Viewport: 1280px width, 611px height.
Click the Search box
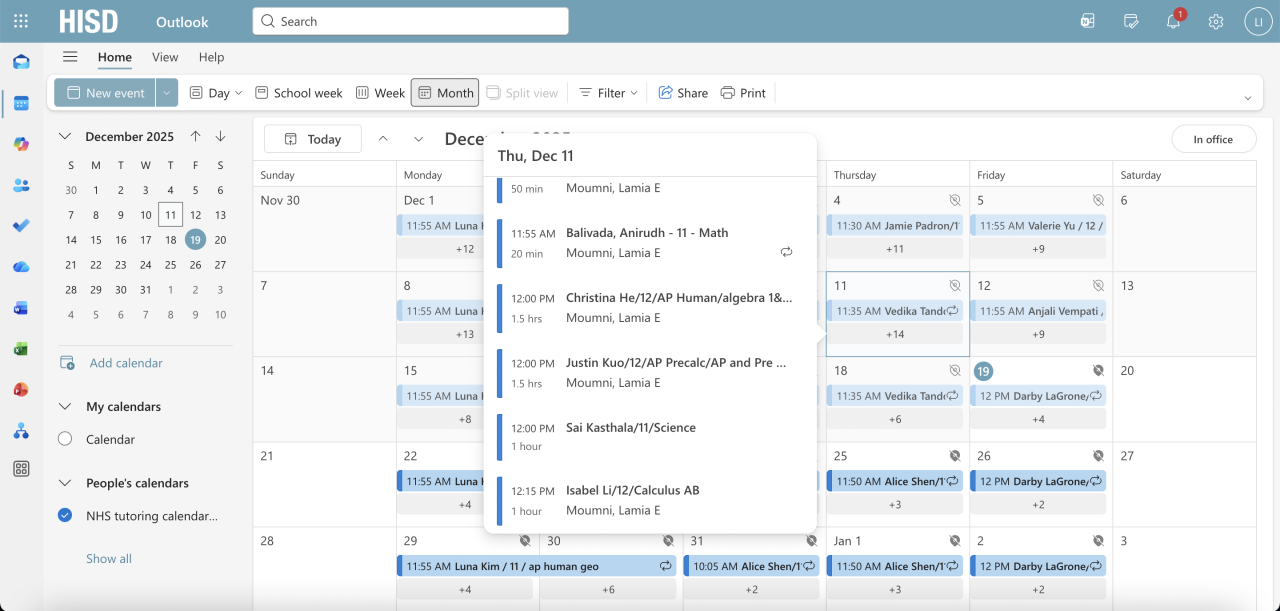point(410,21)
